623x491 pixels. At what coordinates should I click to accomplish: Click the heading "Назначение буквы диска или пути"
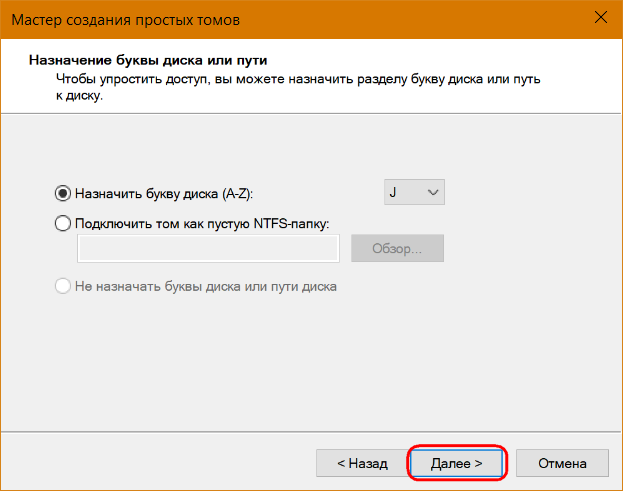[x=148, y=60]
